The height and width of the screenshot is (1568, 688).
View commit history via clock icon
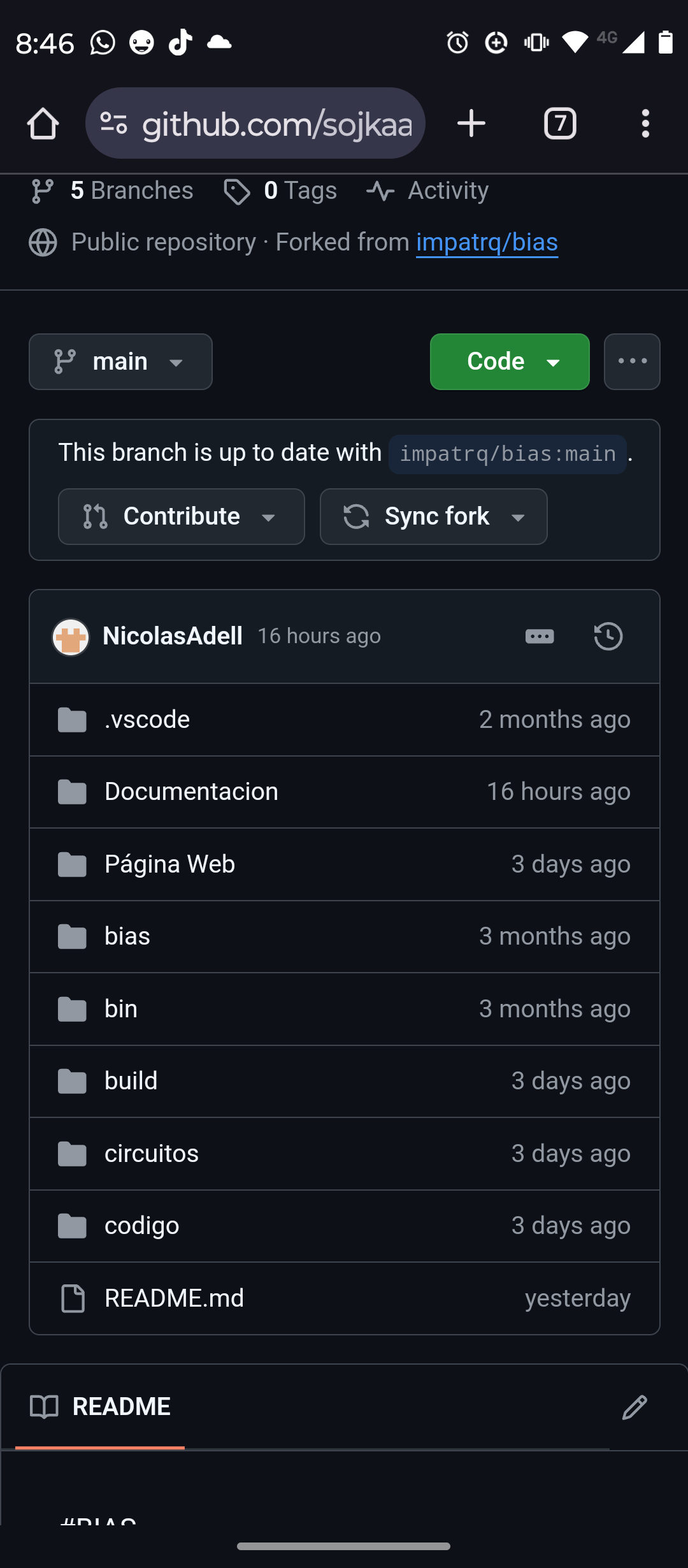[608, 636]
